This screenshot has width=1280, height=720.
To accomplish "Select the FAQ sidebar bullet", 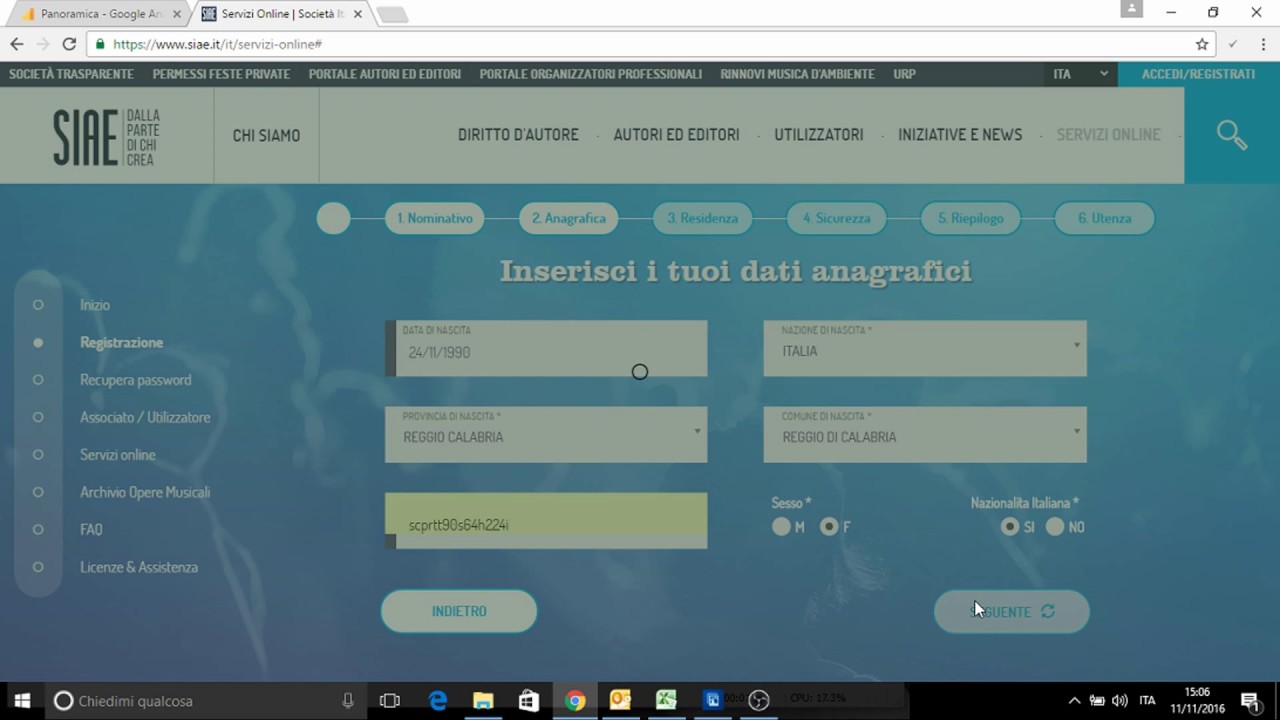I will pos(38,530).
